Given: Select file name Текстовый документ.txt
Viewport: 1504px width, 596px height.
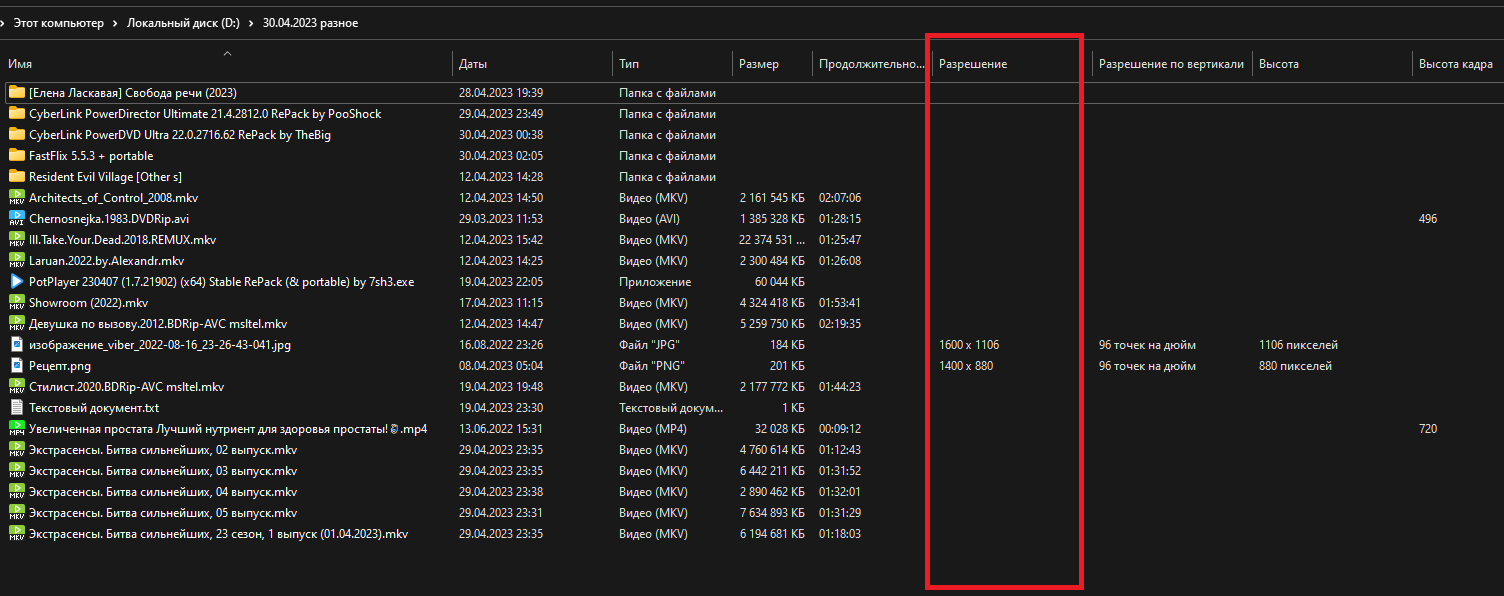Looking at the screenshot, I should [94, 407].
